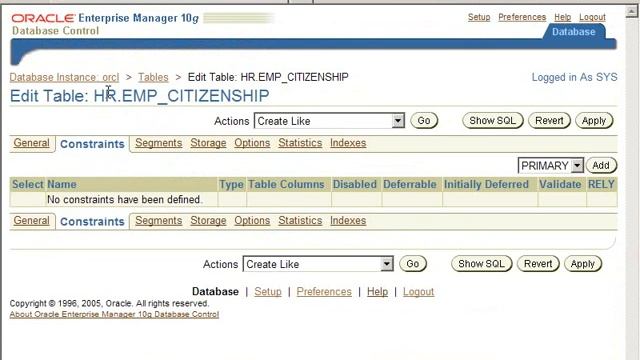
Task: Click the footer Logout link
Action: coord(418,291)
